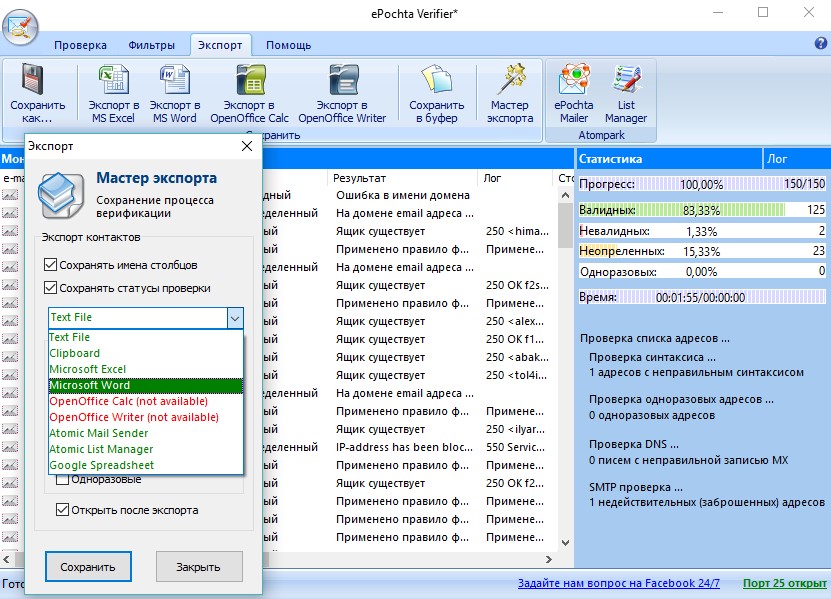Open List Manager
831x599 pixels.
626,94
